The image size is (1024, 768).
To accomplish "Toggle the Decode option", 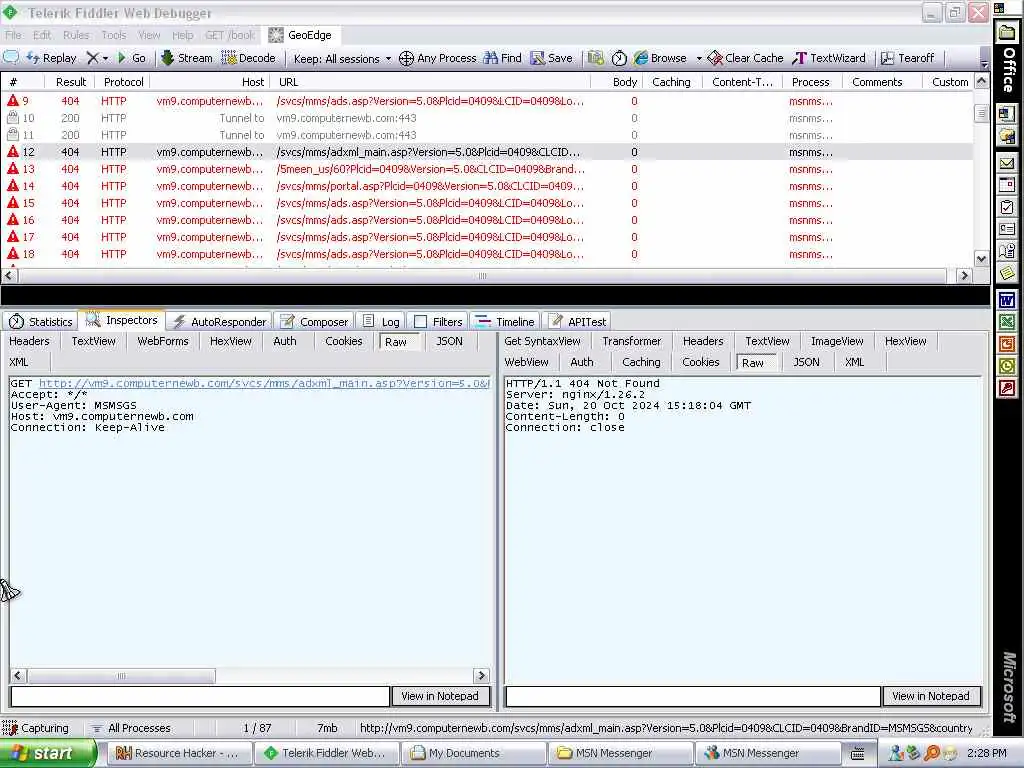I will (249, 58).
